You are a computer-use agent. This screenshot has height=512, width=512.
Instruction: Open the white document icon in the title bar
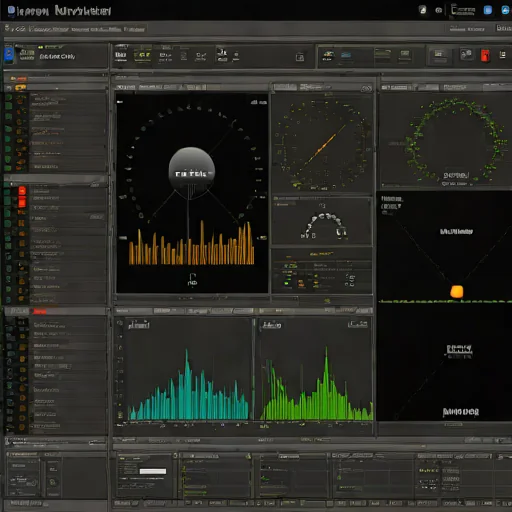coord(422,10)
